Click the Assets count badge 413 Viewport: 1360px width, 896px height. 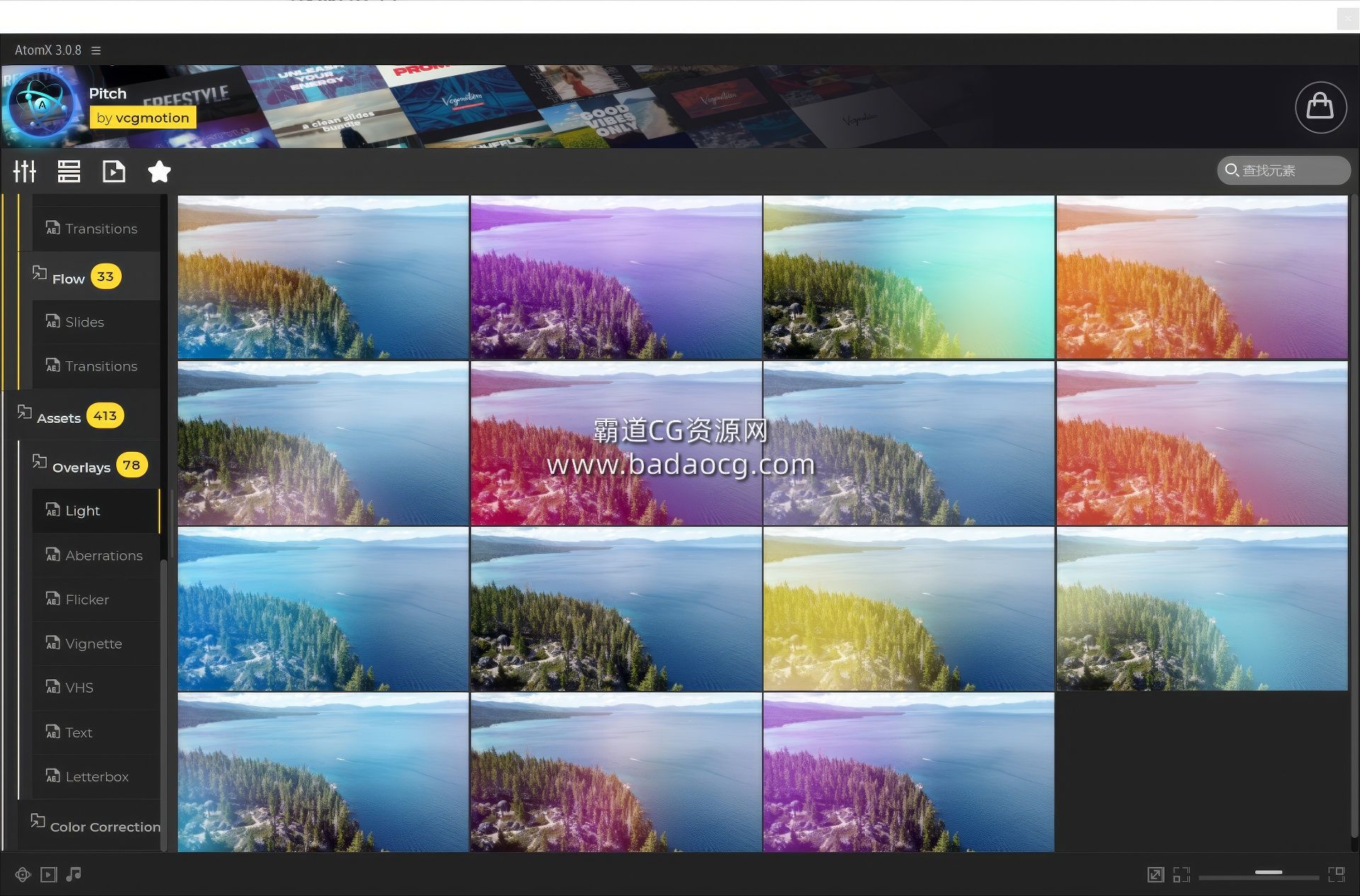pyautogui.click(x=105, y=416)
